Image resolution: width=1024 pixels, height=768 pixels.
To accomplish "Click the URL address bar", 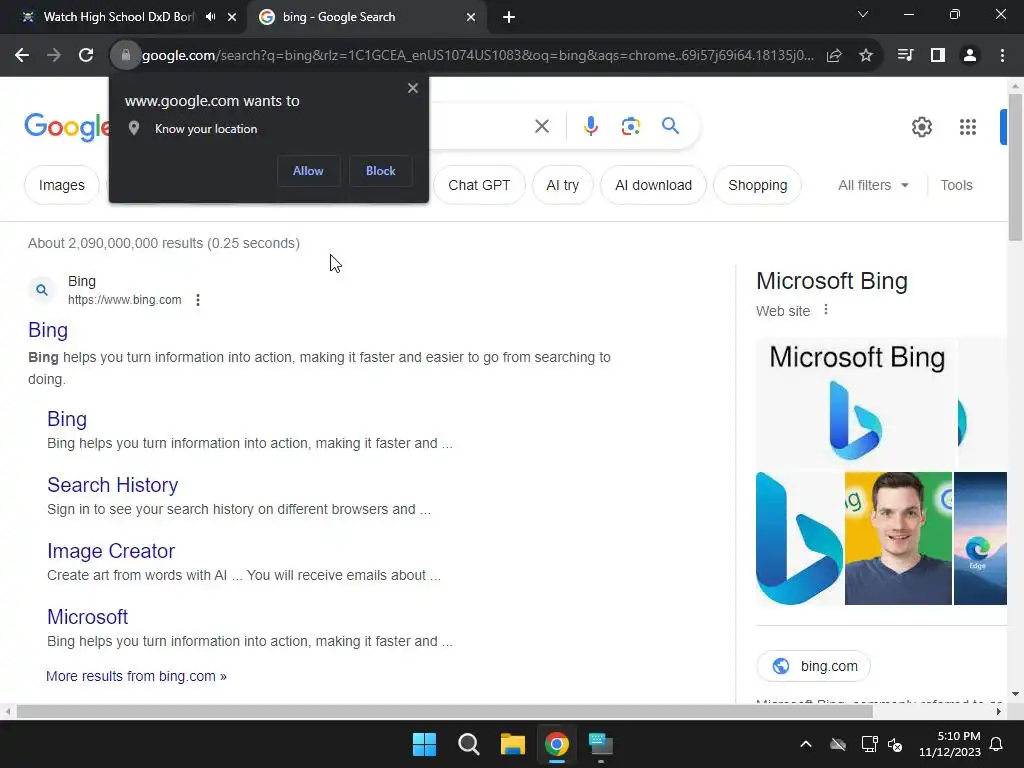I will (478, 56).
